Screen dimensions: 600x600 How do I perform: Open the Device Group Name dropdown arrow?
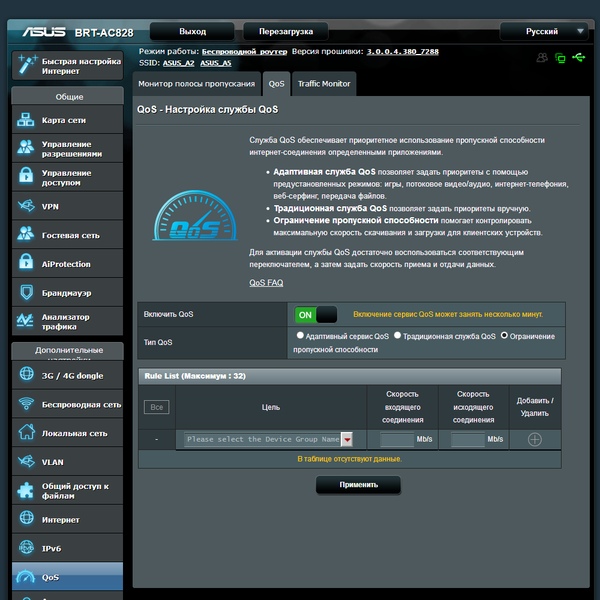[x=347, y=439]
